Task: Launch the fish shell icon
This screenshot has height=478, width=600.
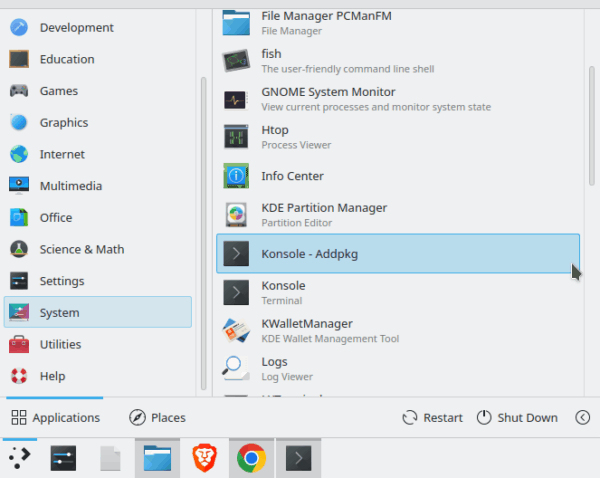Action: 236,61
